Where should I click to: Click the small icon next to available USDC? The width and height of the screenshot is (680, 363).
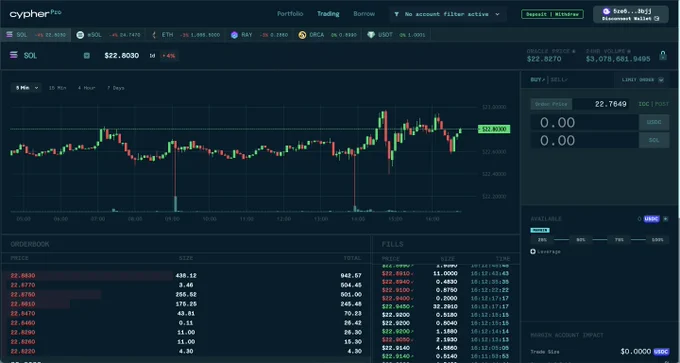(666, 219)
